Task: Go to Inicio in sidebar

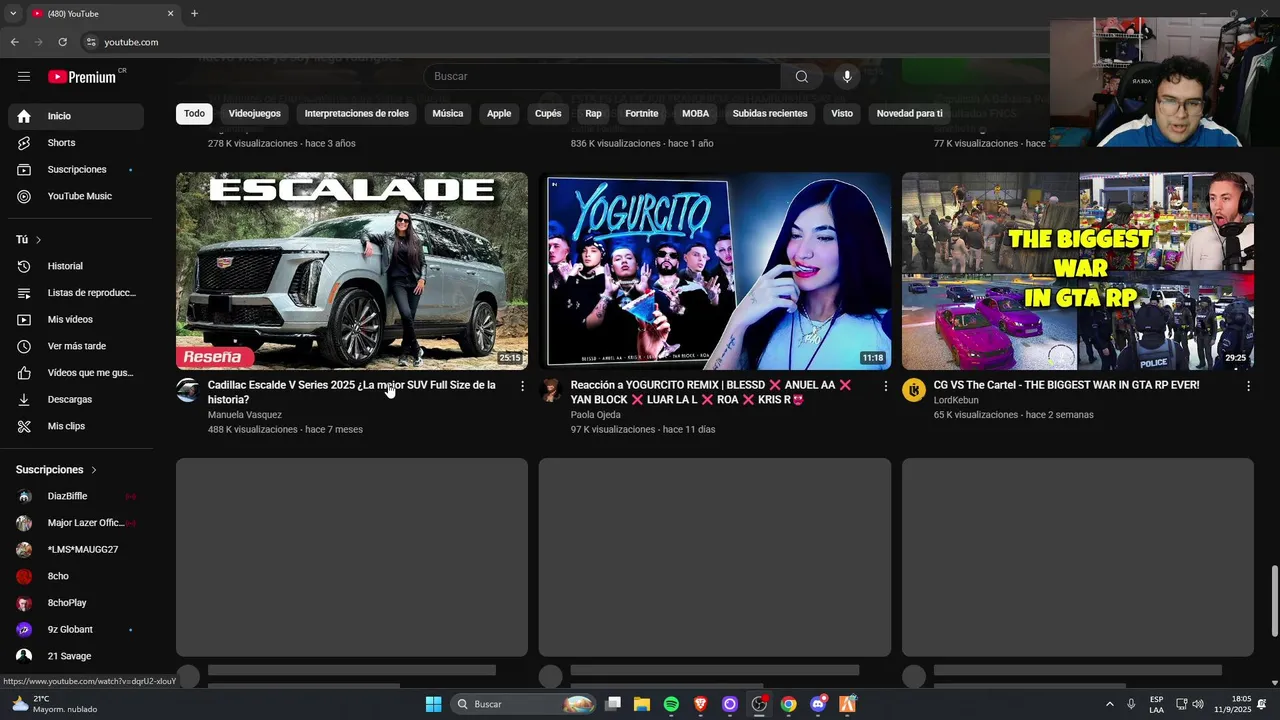Action: coord(76,116)
